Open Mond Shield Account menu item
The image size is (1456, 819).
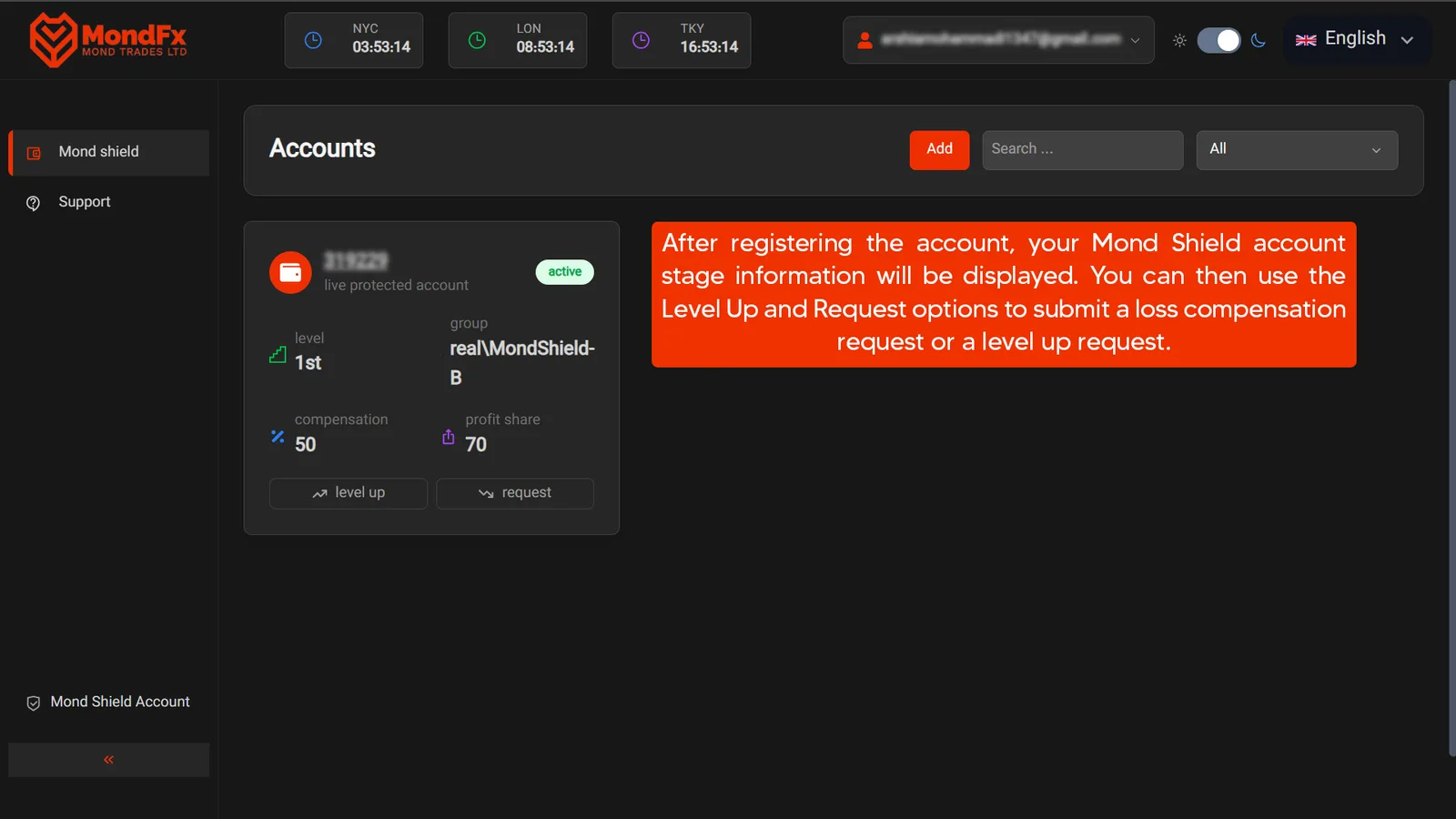(x=109, y=703)
